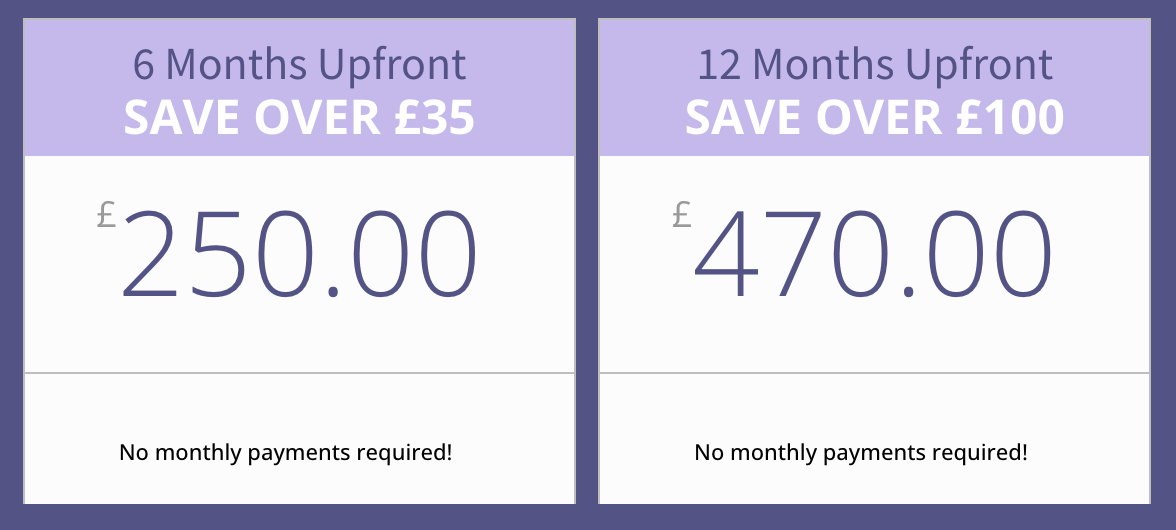Click the divider line in the 12-month card
Image resolution: width=1176 pixels, height=530 pixels.
tap(875, 373)
